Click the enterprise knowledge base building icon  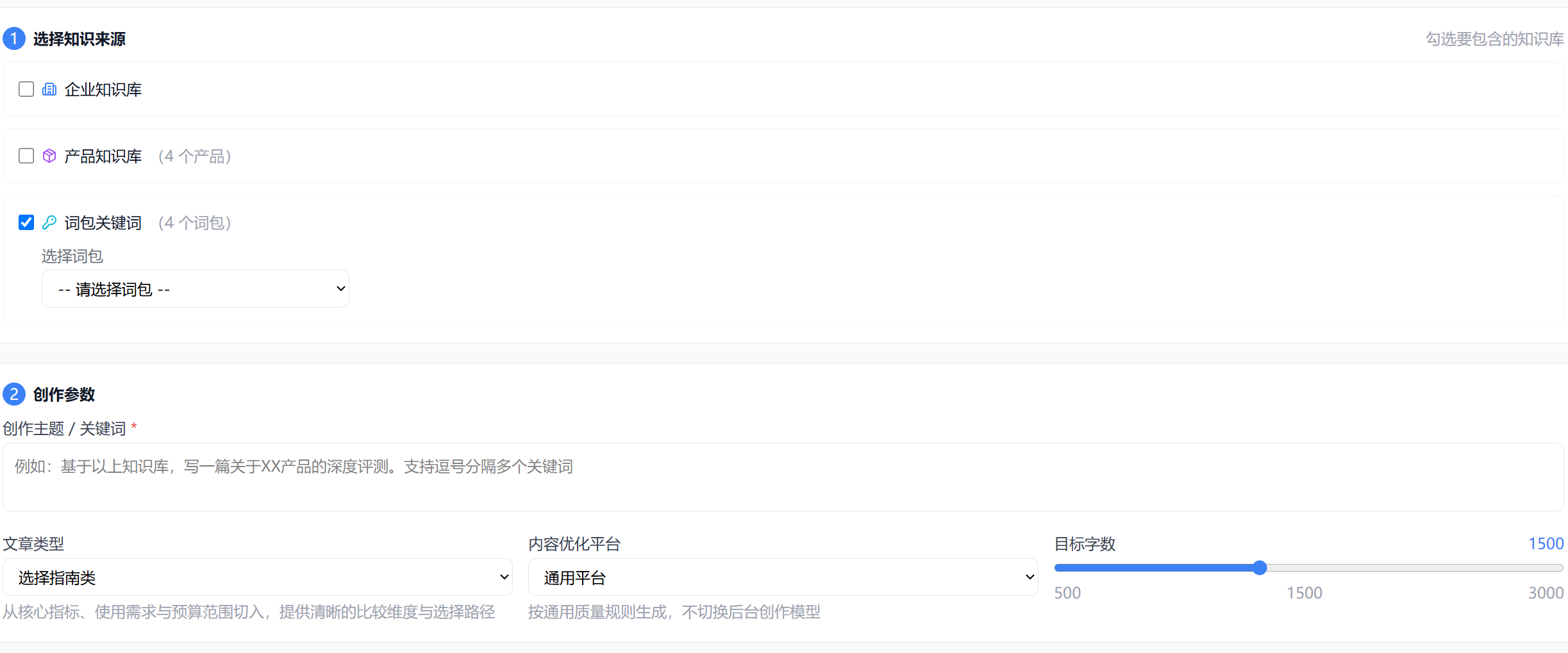click(49, 89)
